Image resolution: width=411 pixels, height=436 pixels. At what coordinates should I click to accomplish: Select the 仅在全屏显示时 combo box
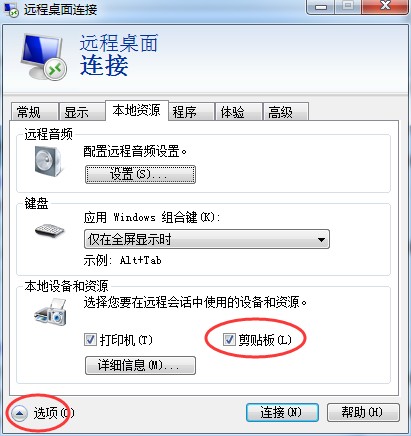click(x=207, y=239)
